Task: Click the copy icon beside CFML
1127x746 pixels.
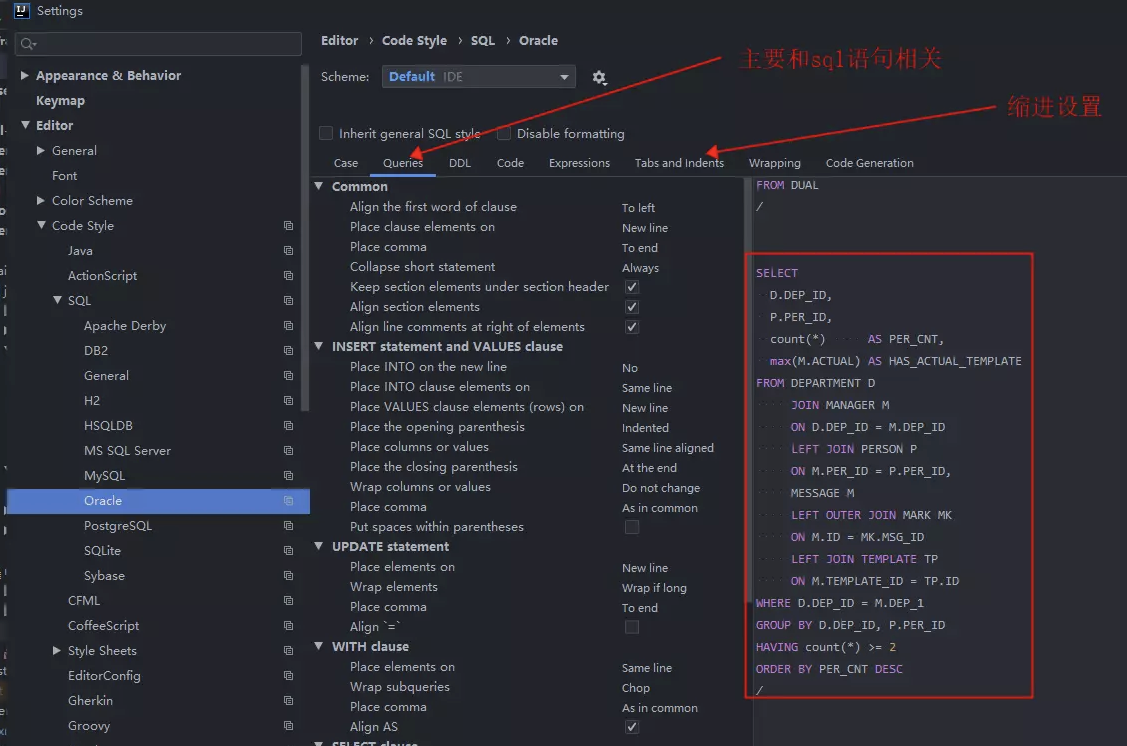Action: click(288, 601)
